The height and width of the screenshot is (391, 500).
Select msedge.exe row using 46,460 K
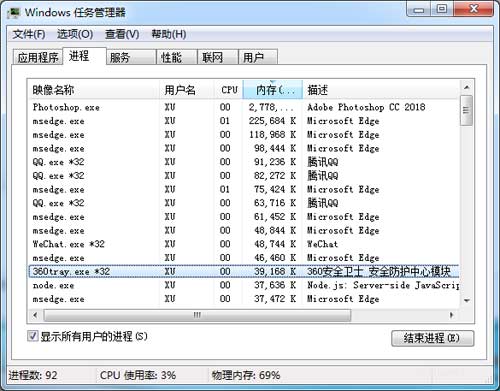[244, 258]
